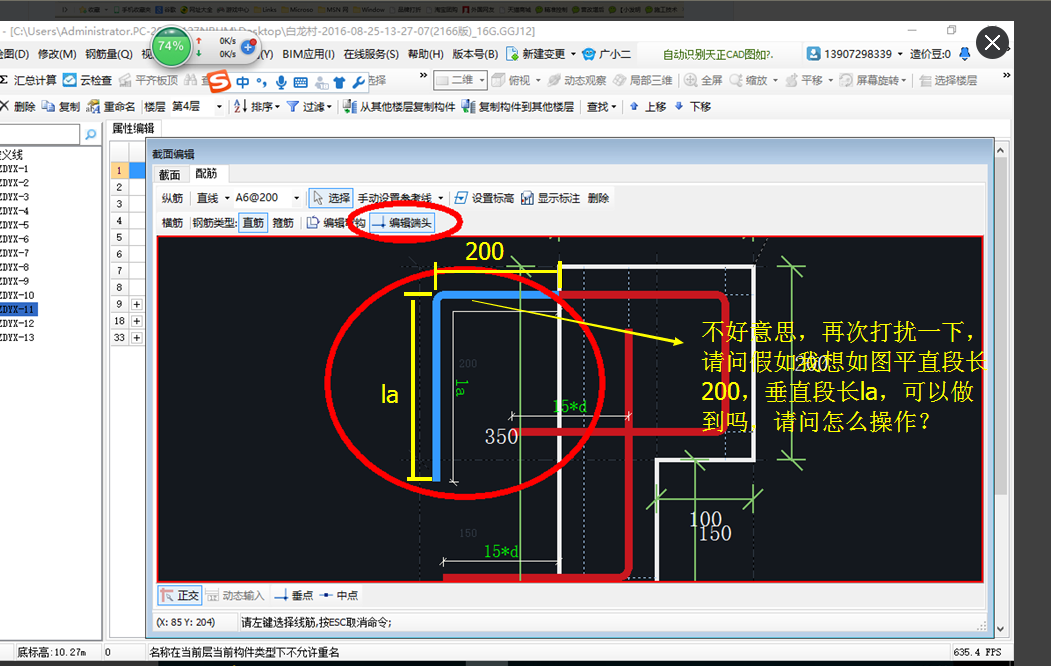
Task: Click 下移 move down arrow
Action: [679, 107]
